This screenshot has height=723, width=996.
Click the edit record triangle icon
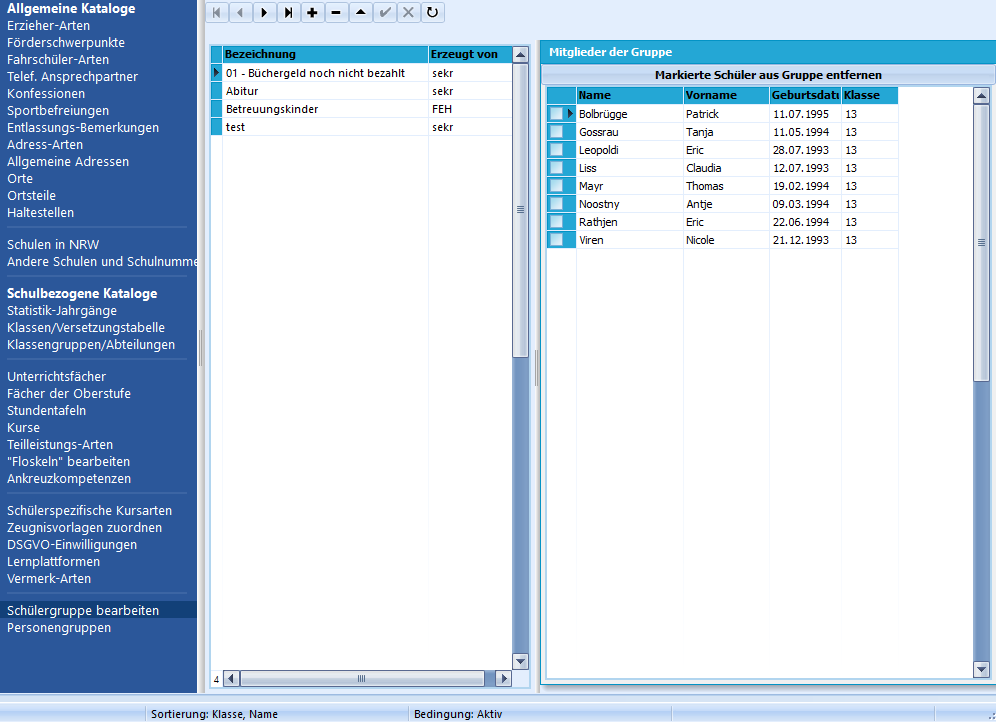point(360,12)
